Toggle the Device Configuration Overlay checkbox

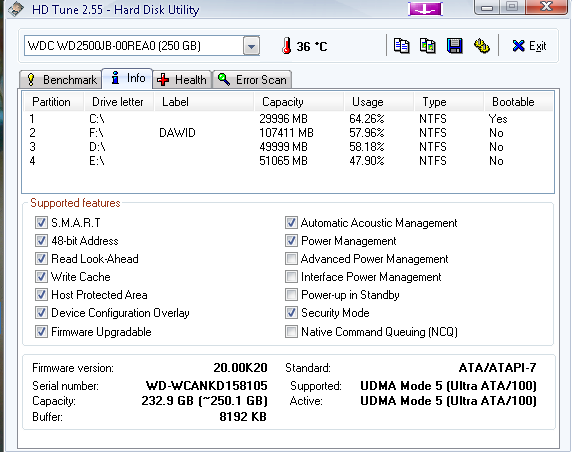[x=41, y=313]
